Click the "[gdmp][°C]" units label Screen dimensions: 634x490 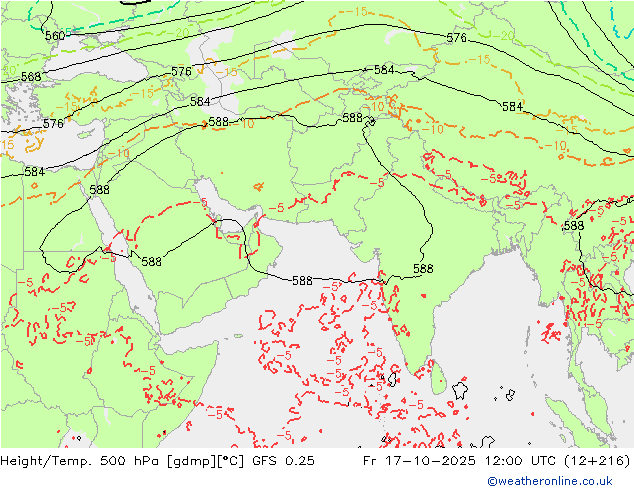pos(205,460)
